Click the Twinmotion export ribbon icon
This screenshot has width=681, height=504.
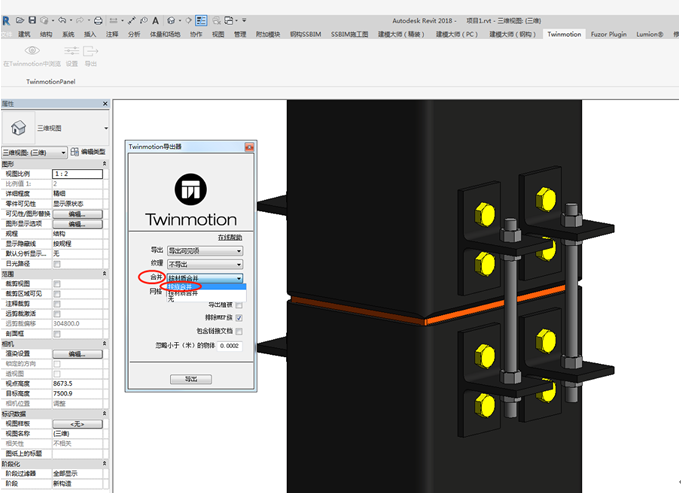point(90,51)
